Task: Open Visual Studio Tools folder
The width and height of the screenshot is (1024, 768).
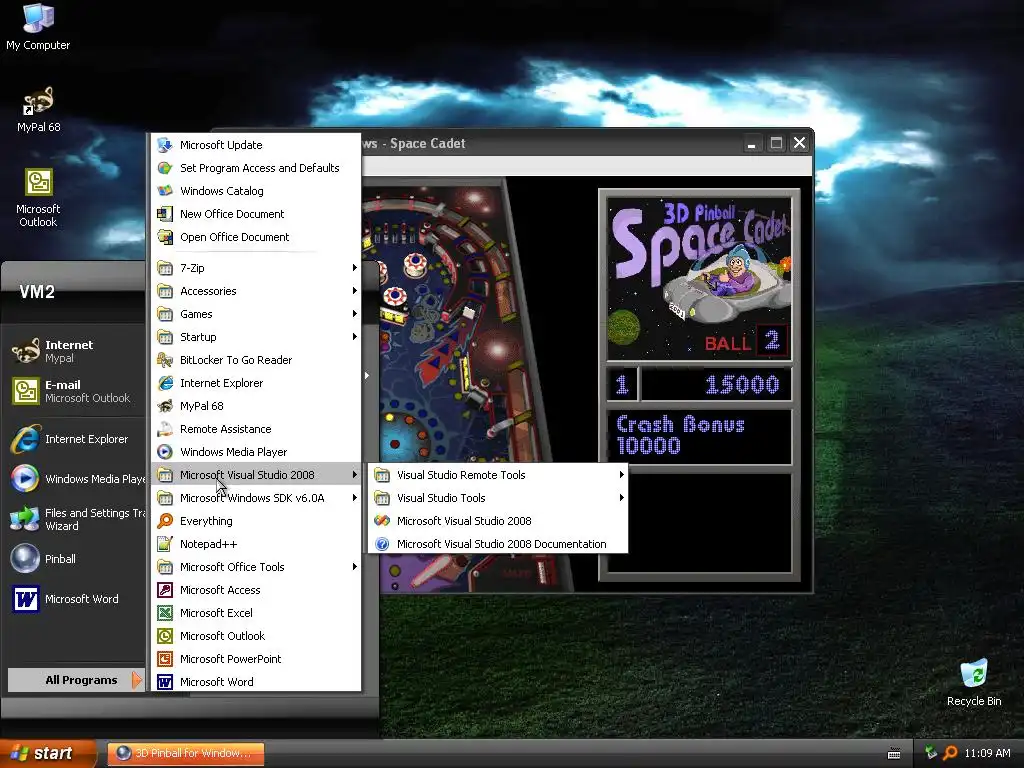Action: pyautogui.click(x=498, y=498)
